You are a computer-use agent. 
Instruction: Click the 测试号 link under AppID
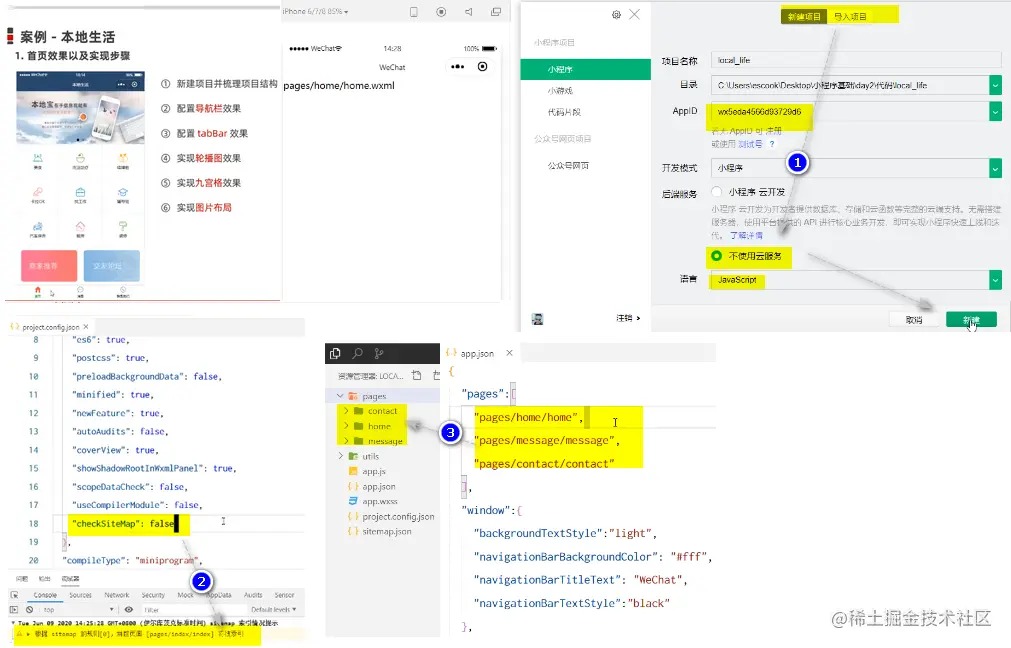click(750, 144)
